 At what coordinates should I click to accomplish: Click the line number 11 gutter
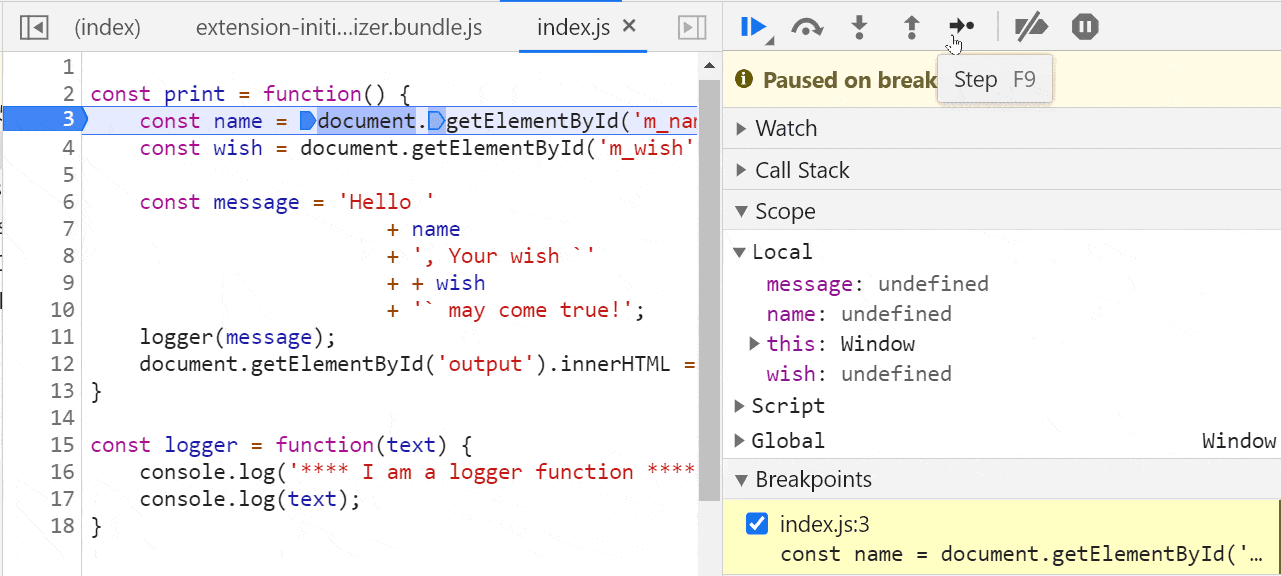[x=62, y=337]
